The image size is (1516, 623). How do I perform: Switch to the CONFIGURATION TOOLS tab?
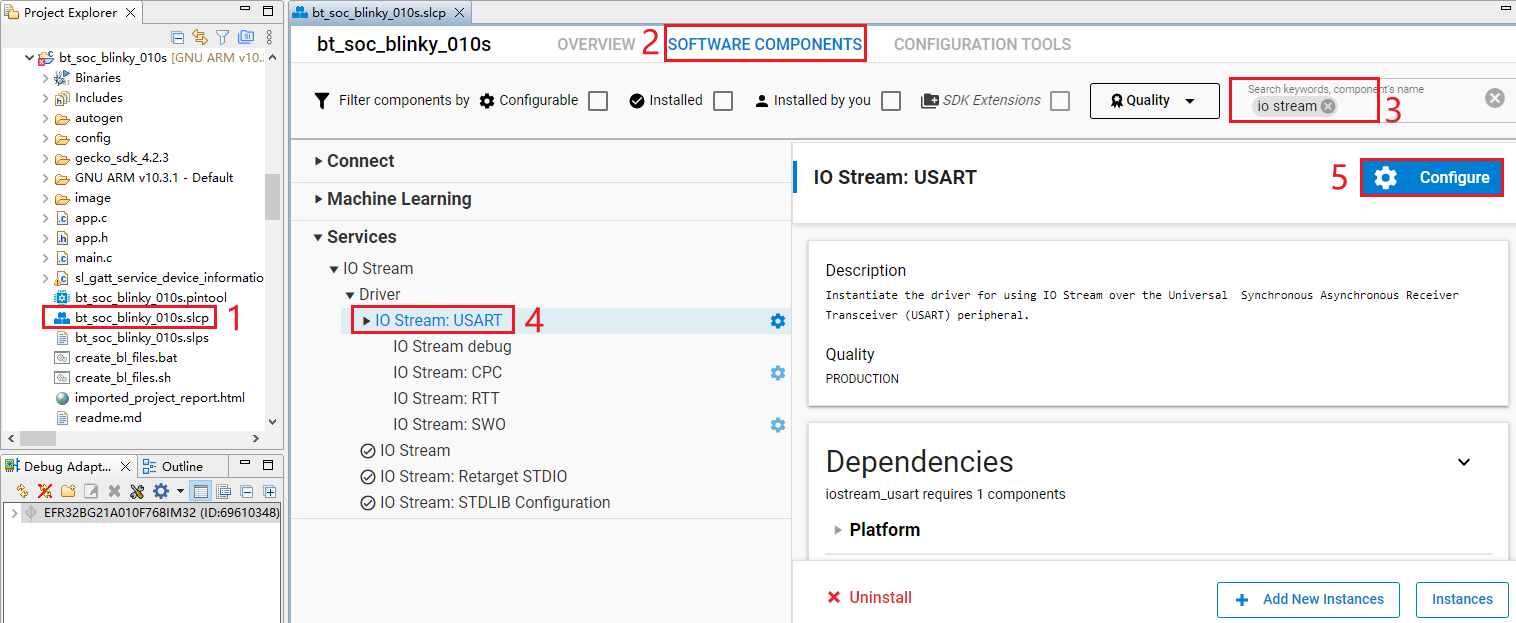[982, 45]
